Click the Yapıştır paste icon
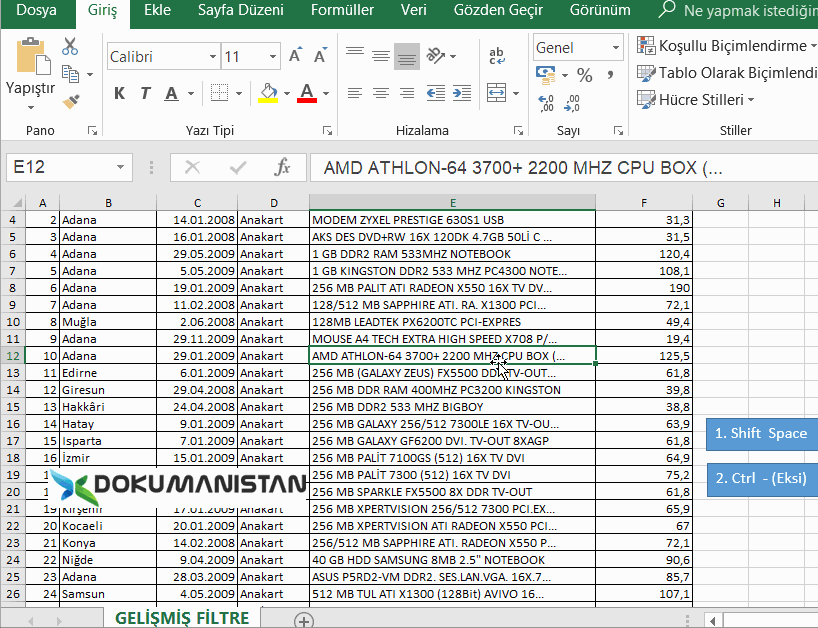Image resolution: width=818 pixels, height=628 pixels. coord(33,56)
